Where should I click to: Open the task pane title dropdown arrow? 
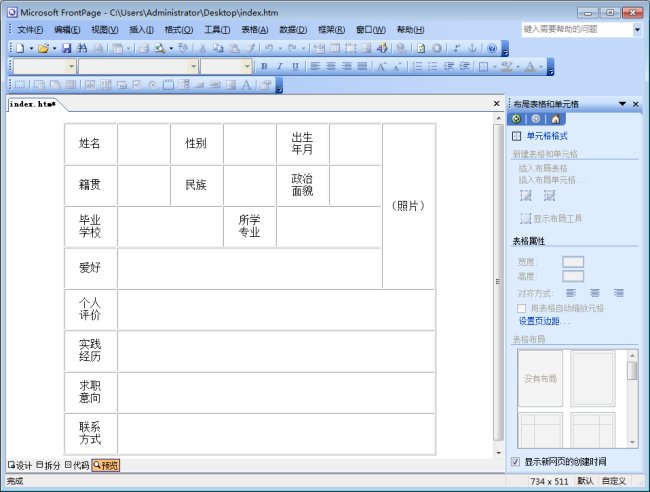pos(622,104)
